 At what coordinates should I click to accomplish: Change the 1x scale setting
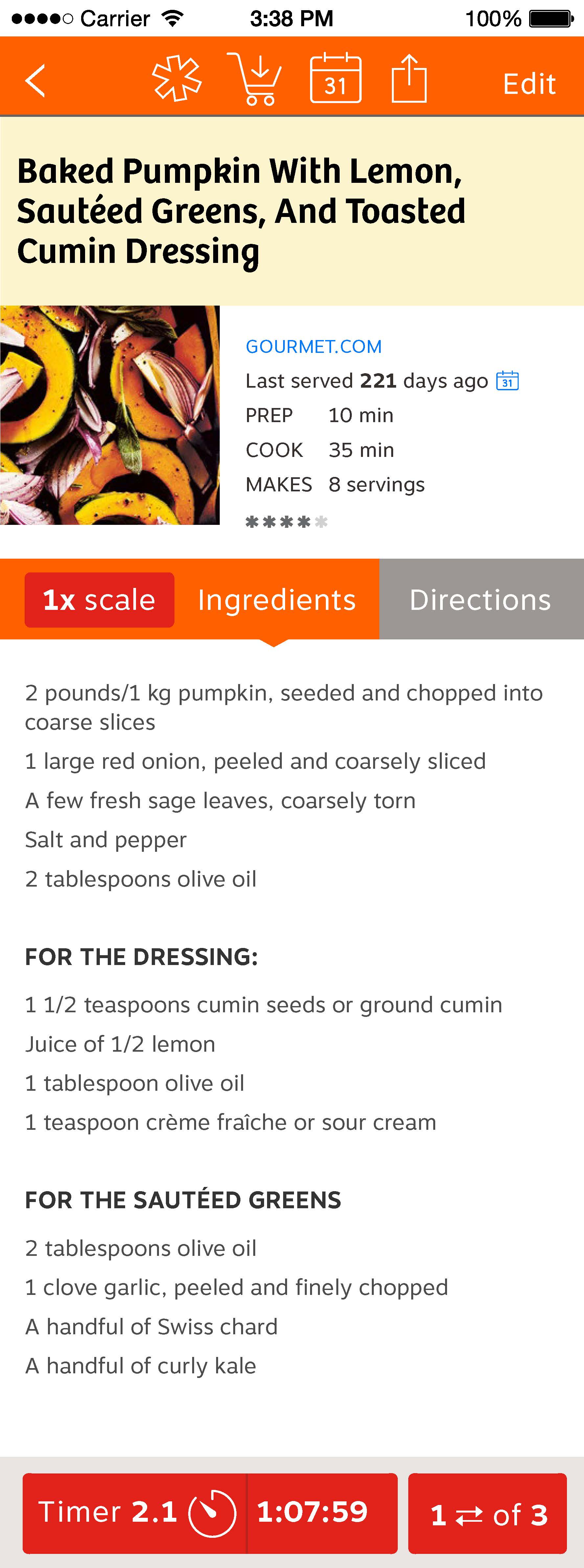(x=99, y=600)
